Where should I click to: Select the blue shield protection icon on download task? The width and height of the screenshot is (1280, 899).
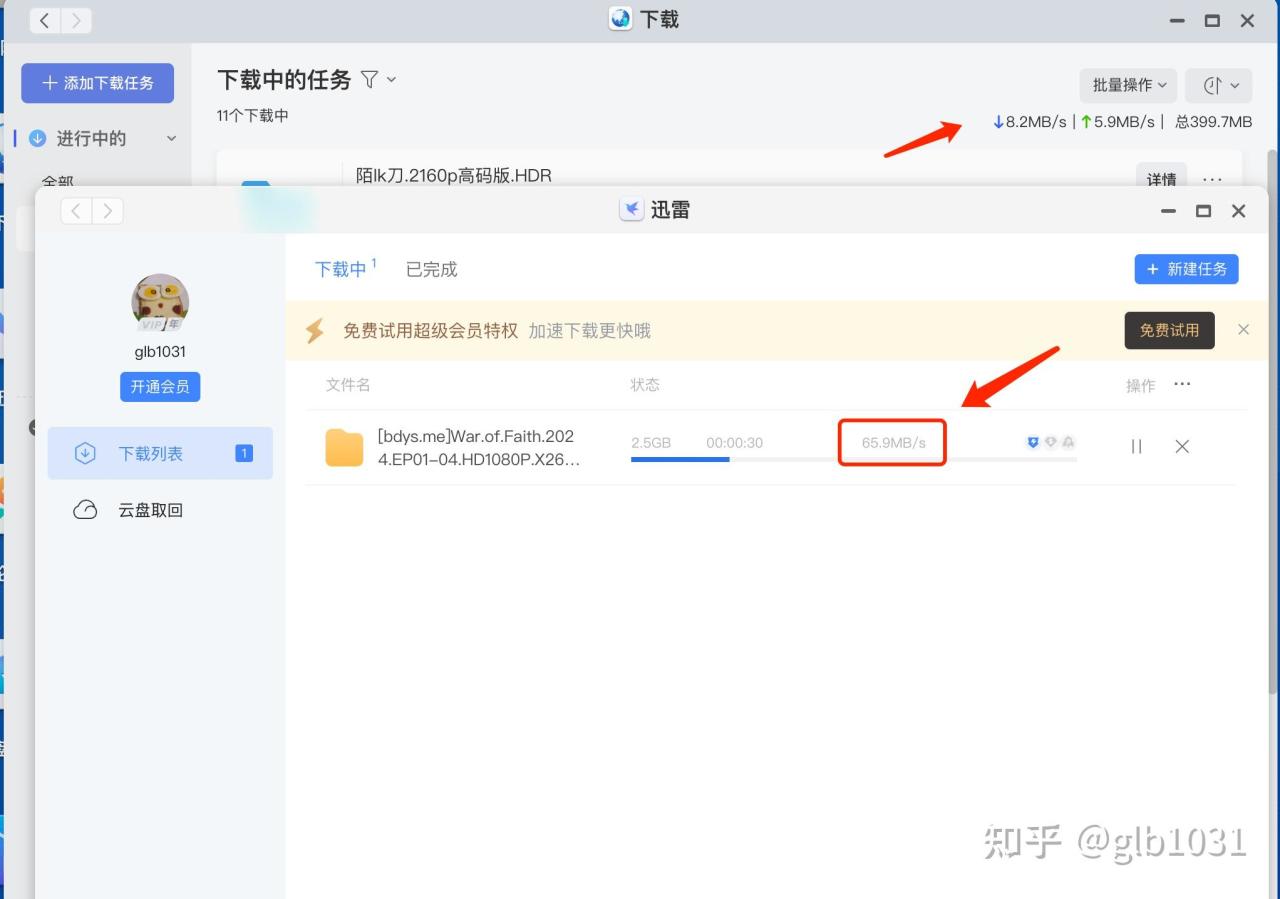tap(1033, 443)
